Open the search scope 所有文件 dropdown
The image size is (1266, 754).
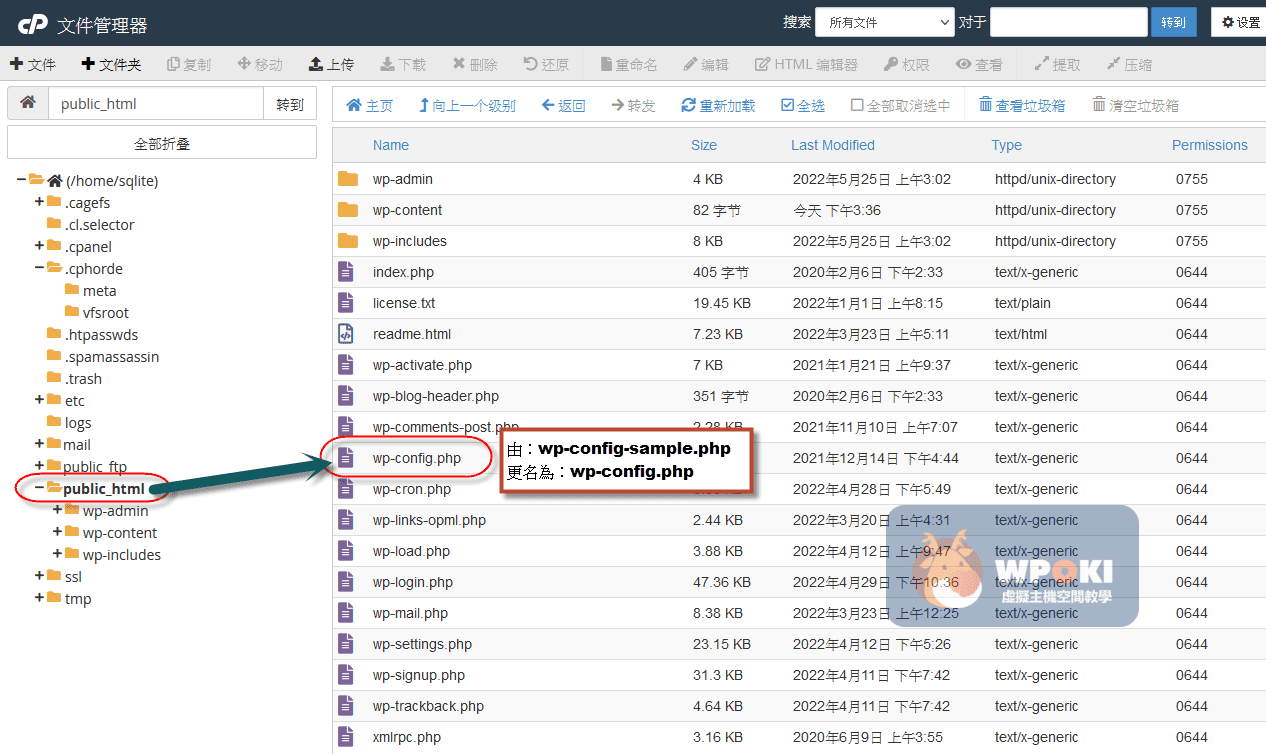click(x=884, y=22)
